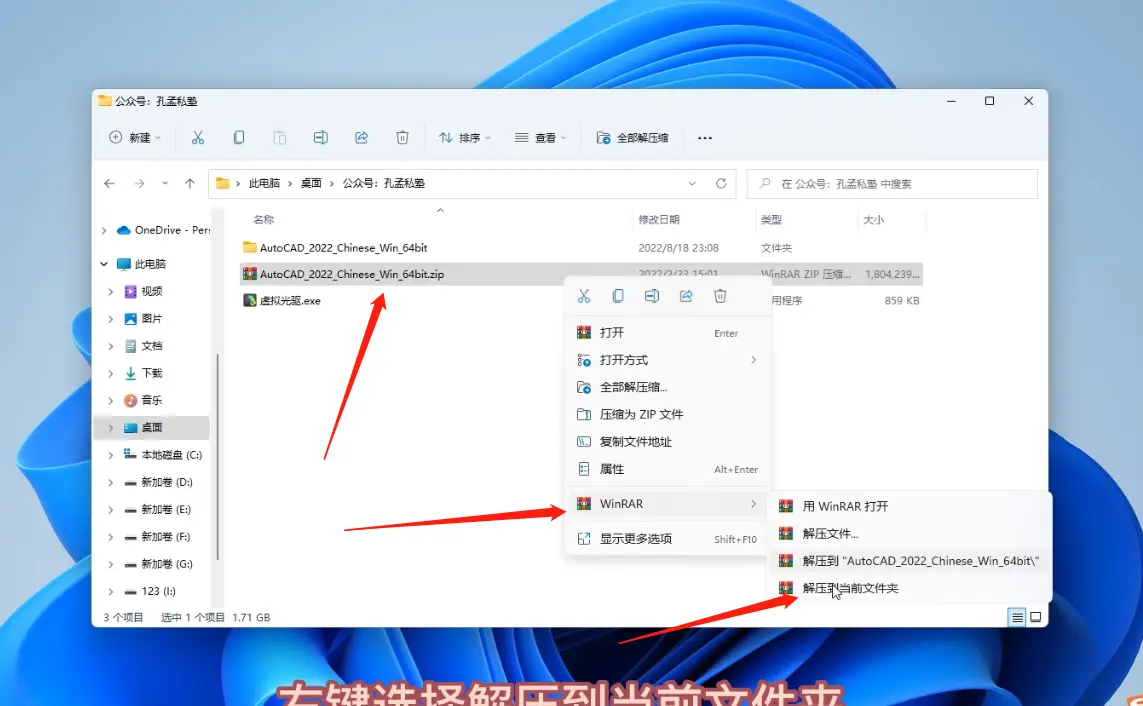Select 新加卷 (D:) in the navigation pane
Viewport: 1143px width, 706px height.
coord(166,482)
